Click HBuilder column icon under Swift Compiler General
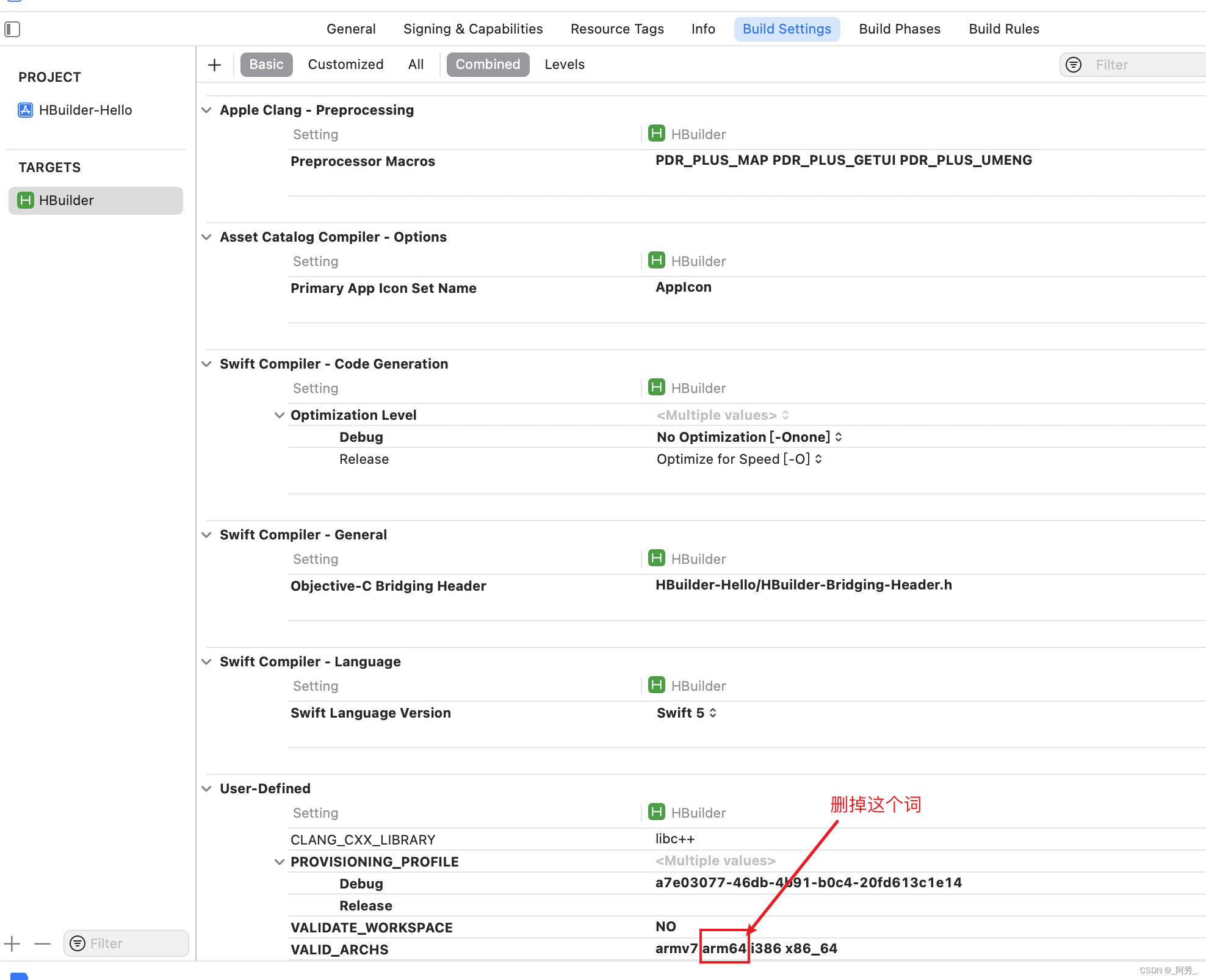Image resolution: width=1206 pixels, height=980 pixels. (x=657, y=558)
